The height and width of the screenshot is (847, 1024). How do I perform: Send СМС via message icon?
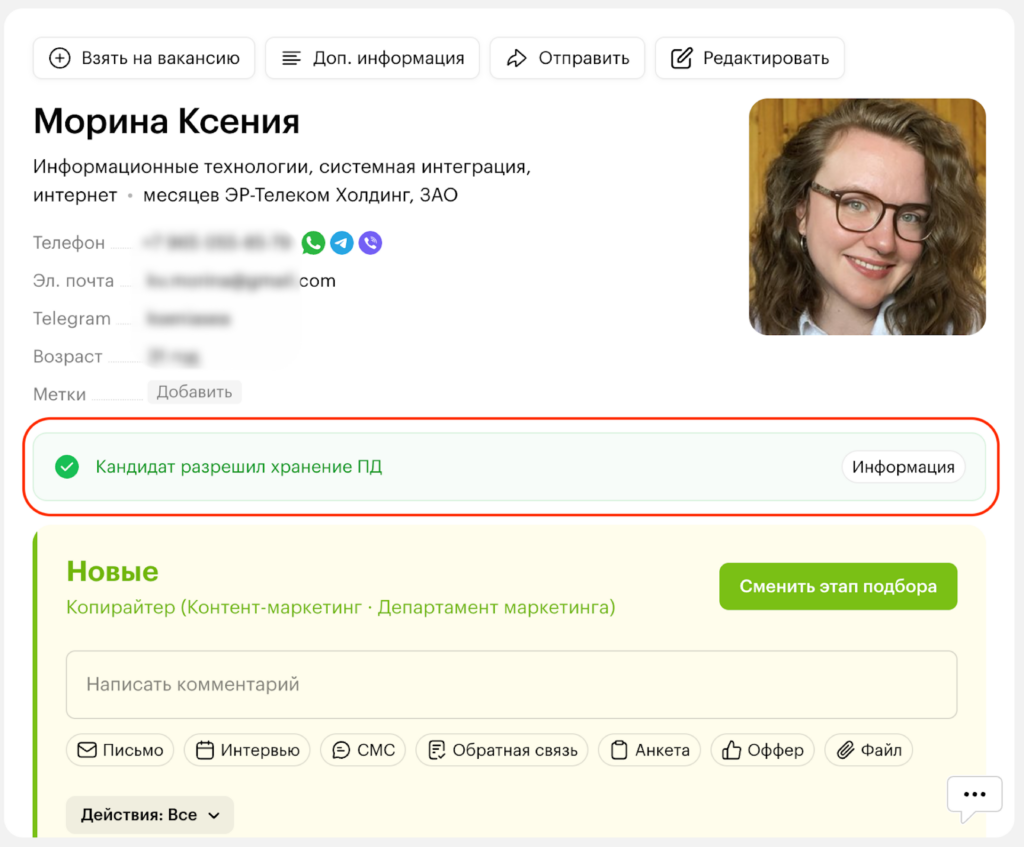tap(362, 750)
